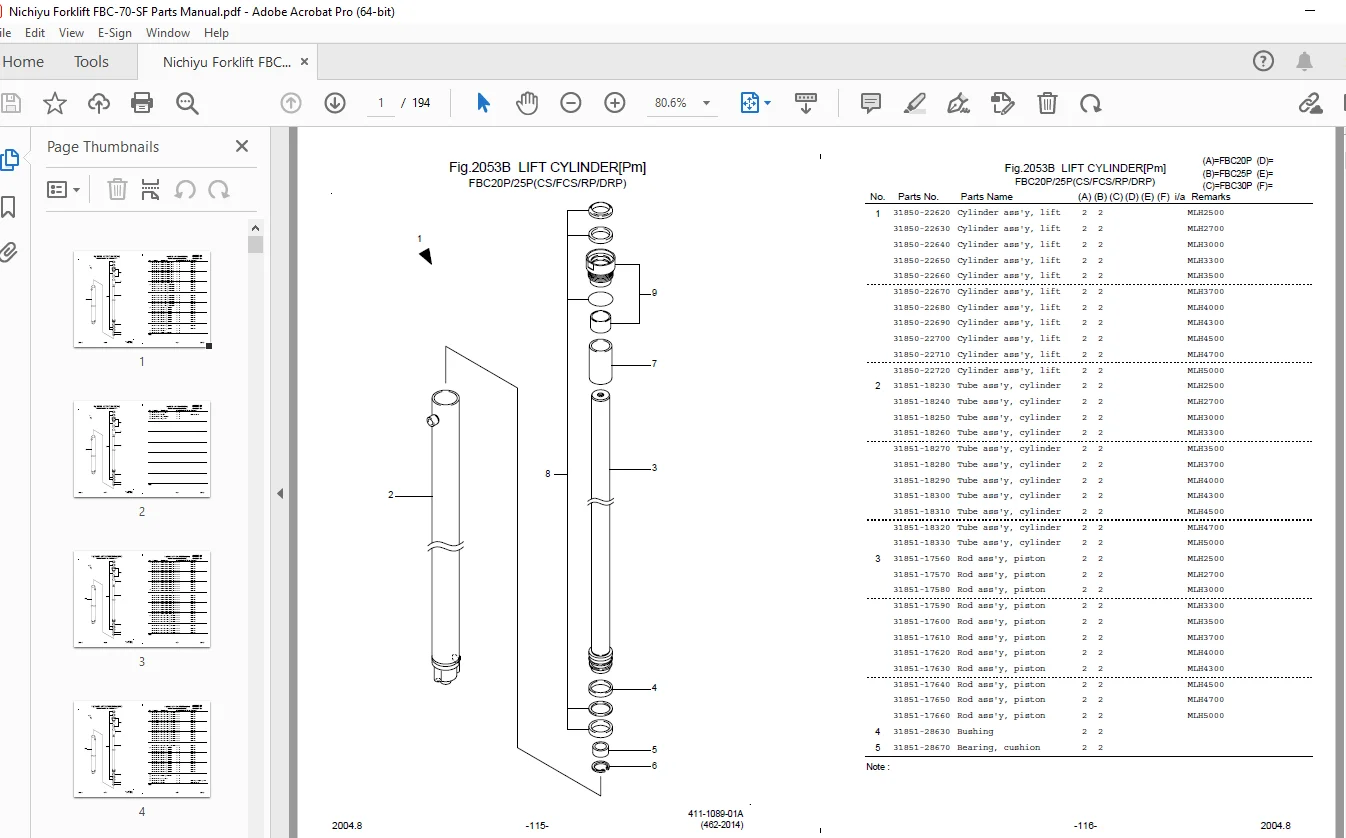Screen dimensions: 1346x838
Task: Click the 'Parts No.' column header
Action: pyautogui.click(x=918, y=197)
